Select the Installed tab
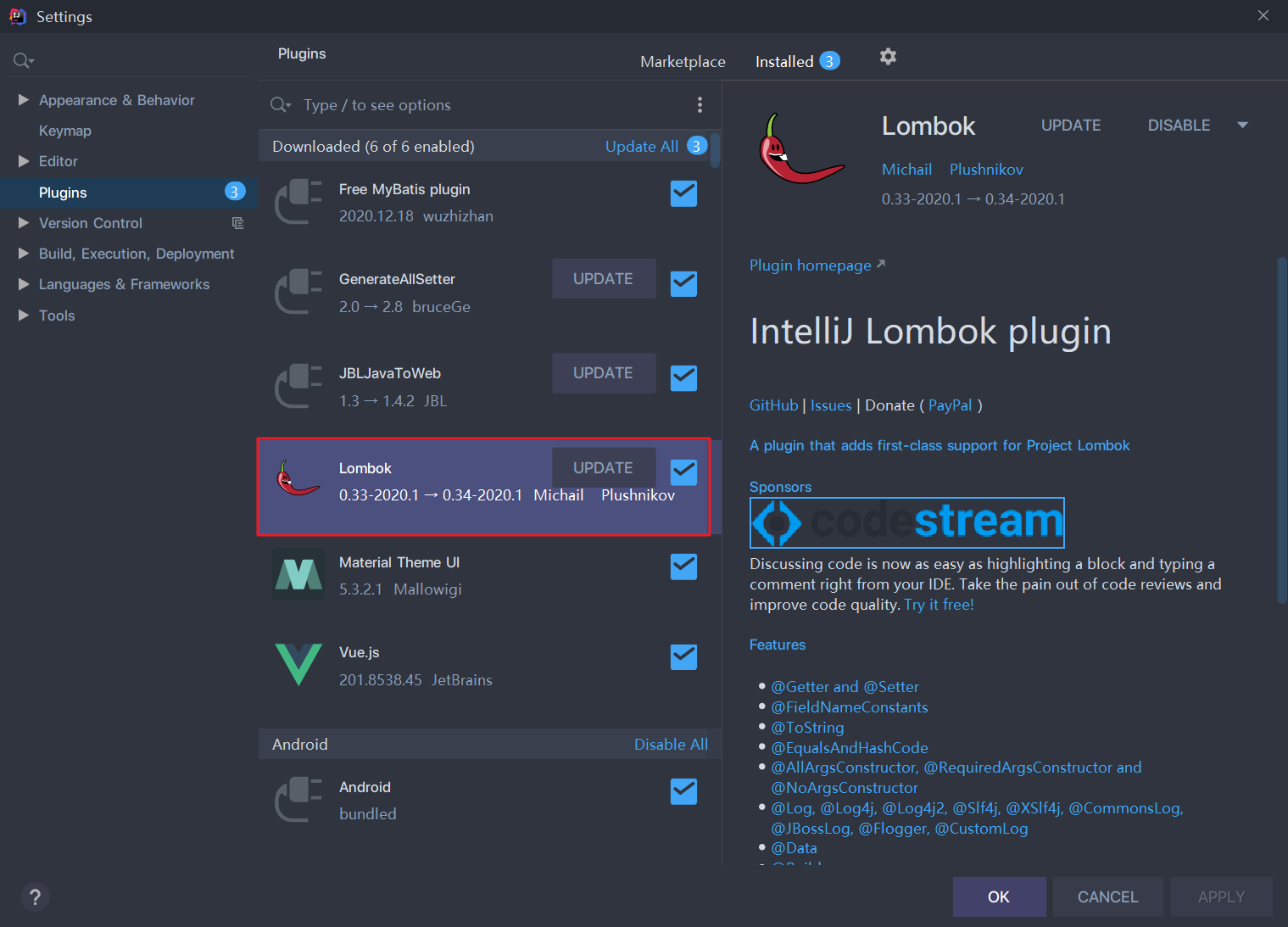1288x927 pixels. pyautogui.click(x=784, y=62)
